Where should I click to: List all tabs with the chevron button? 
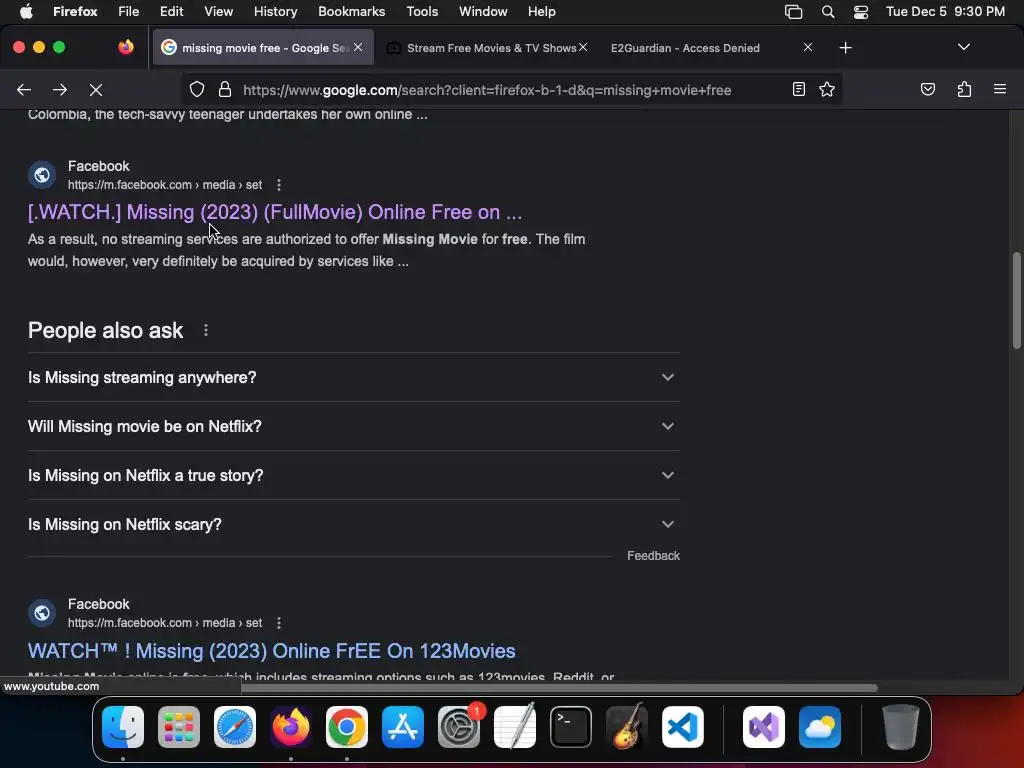click(963, 47)
